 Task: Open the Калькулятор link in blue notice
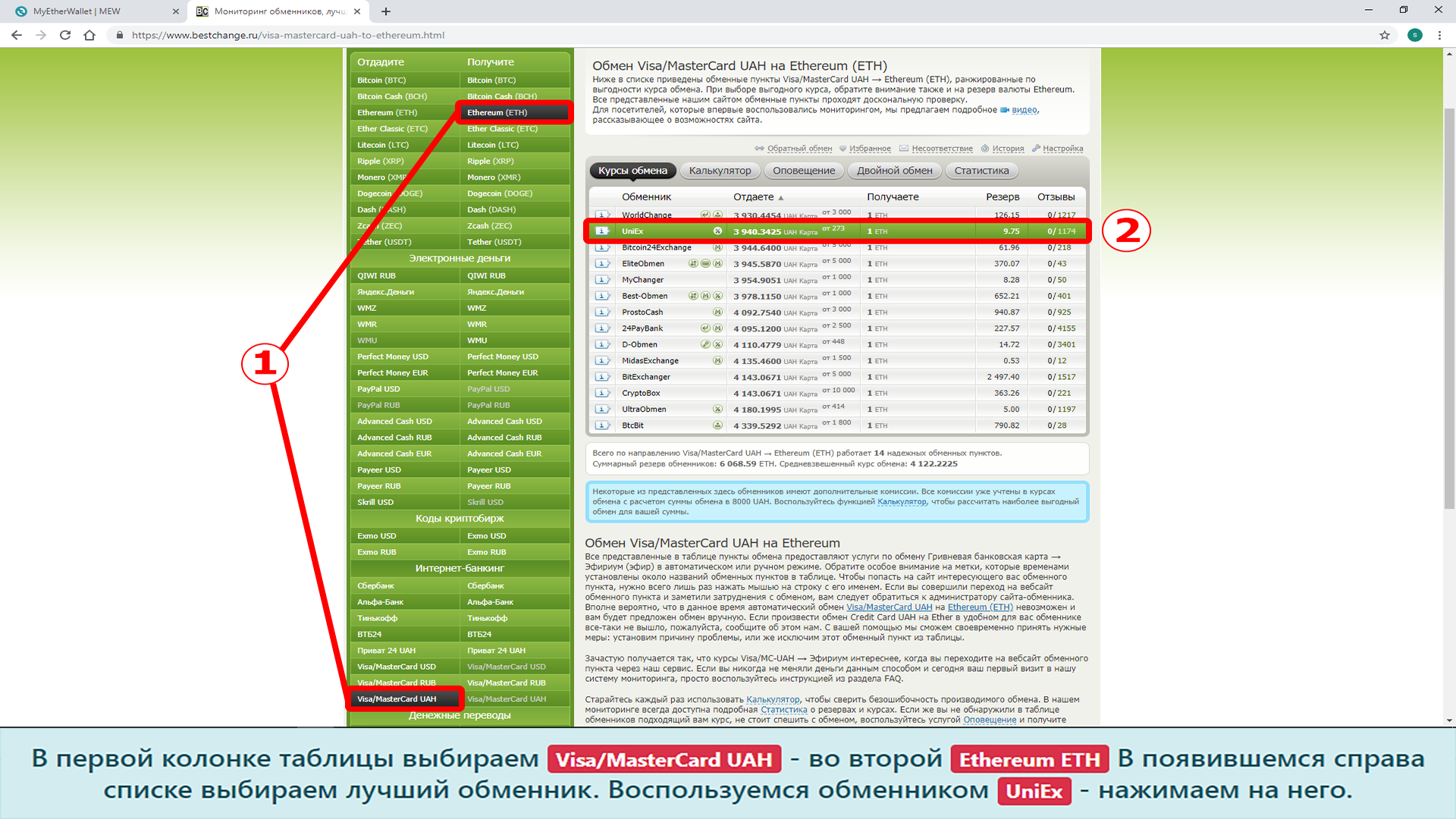click(902, 502)
